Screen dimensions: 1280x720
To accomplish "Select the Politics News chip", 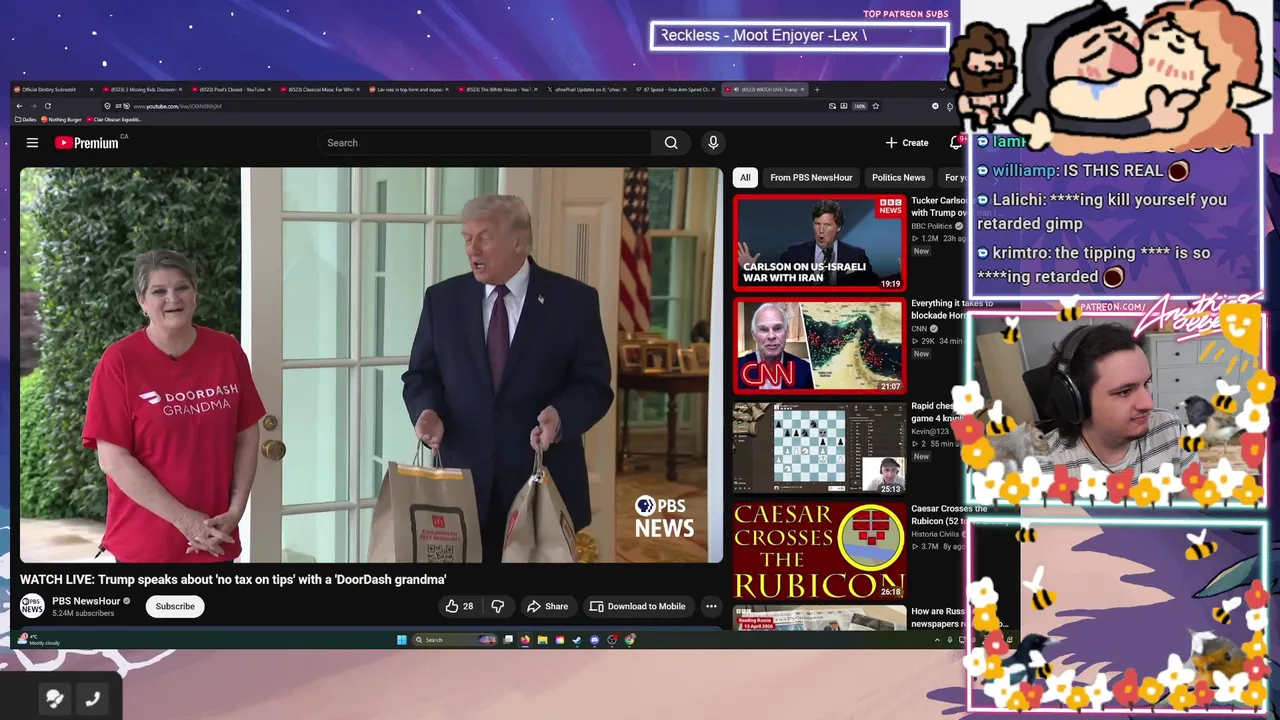I will tap(898, 177).
